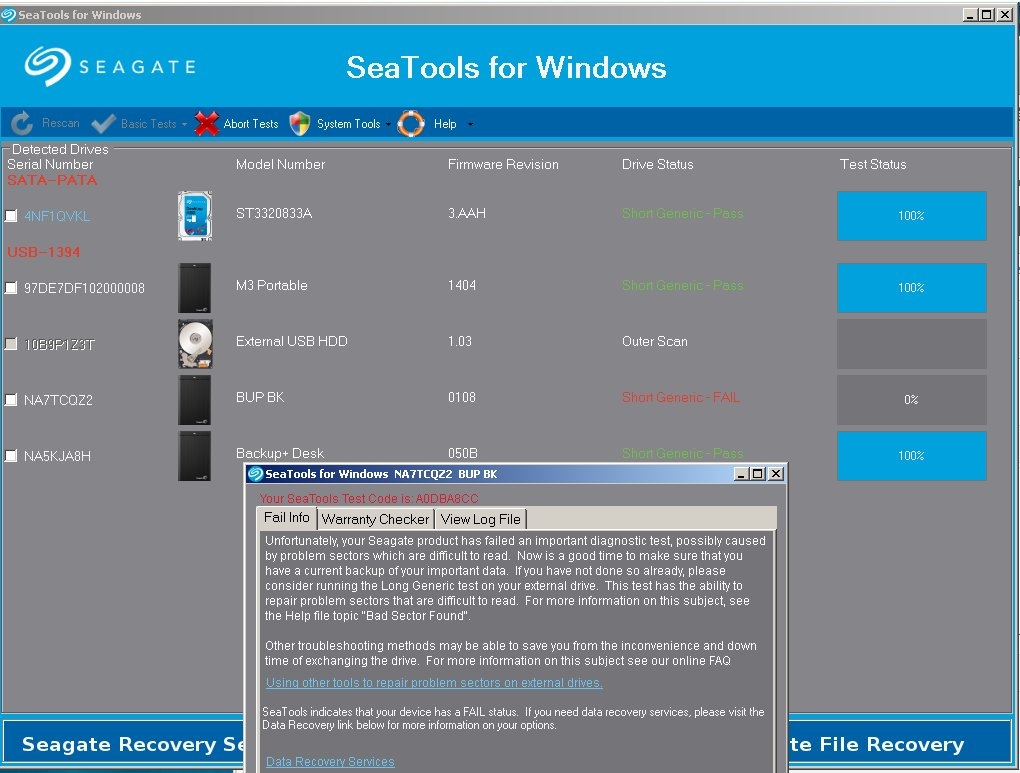
Task: Click the model number ST3320833A
Action: pyautogui.click(x=274, y=213)
